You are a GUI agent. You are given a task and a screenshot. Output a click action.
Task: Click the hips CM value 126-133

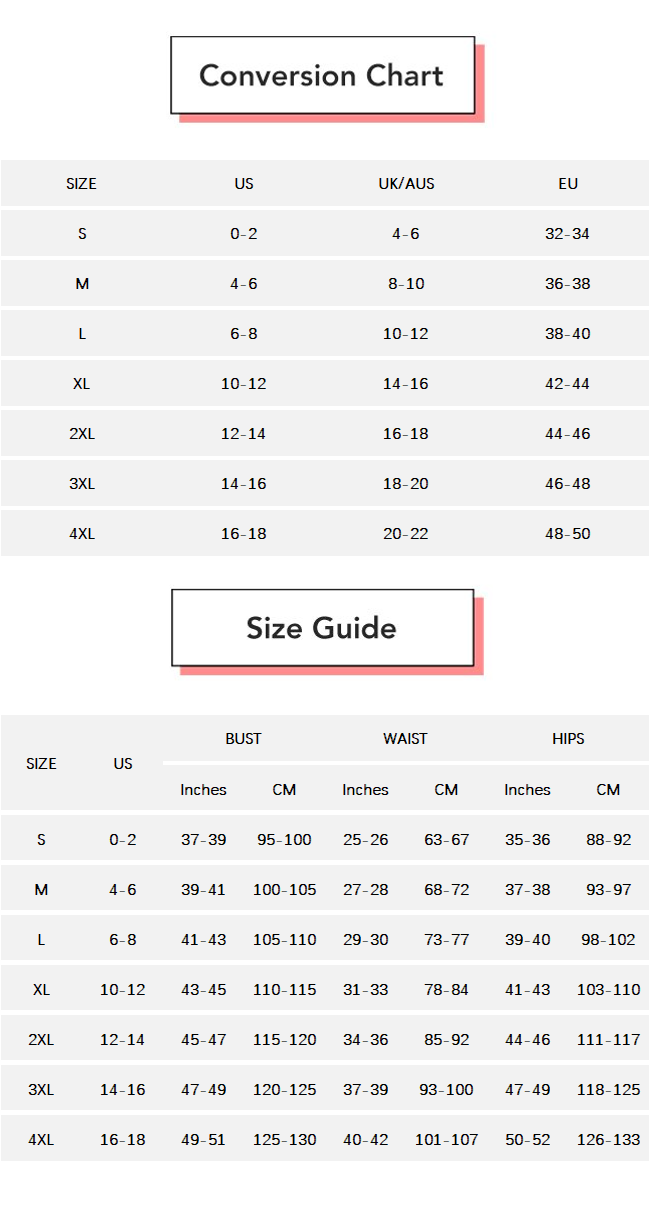[608, 1140]
